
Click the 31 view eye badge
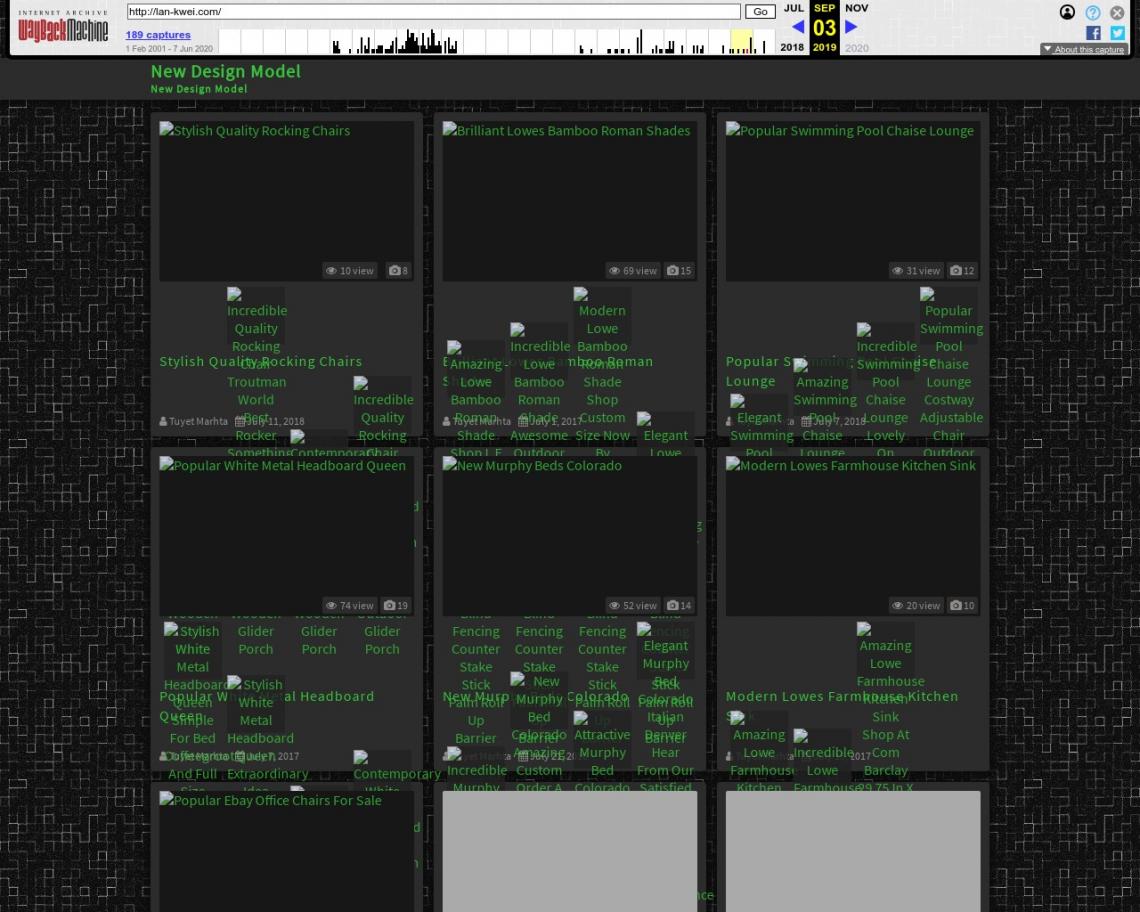[x=916, y=271]
